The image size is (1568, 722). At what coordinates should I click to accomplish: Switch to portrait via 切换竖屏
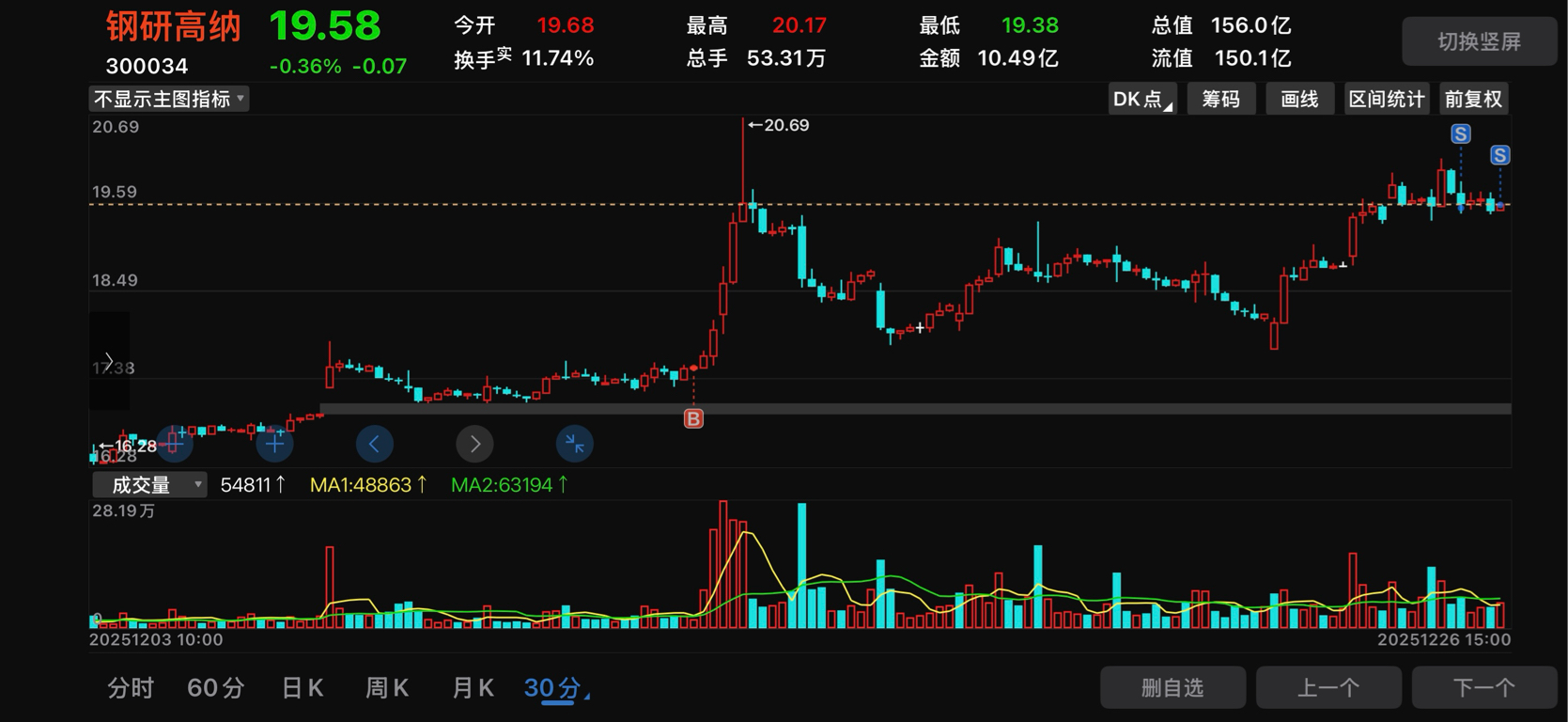(x=1479, y=41)
